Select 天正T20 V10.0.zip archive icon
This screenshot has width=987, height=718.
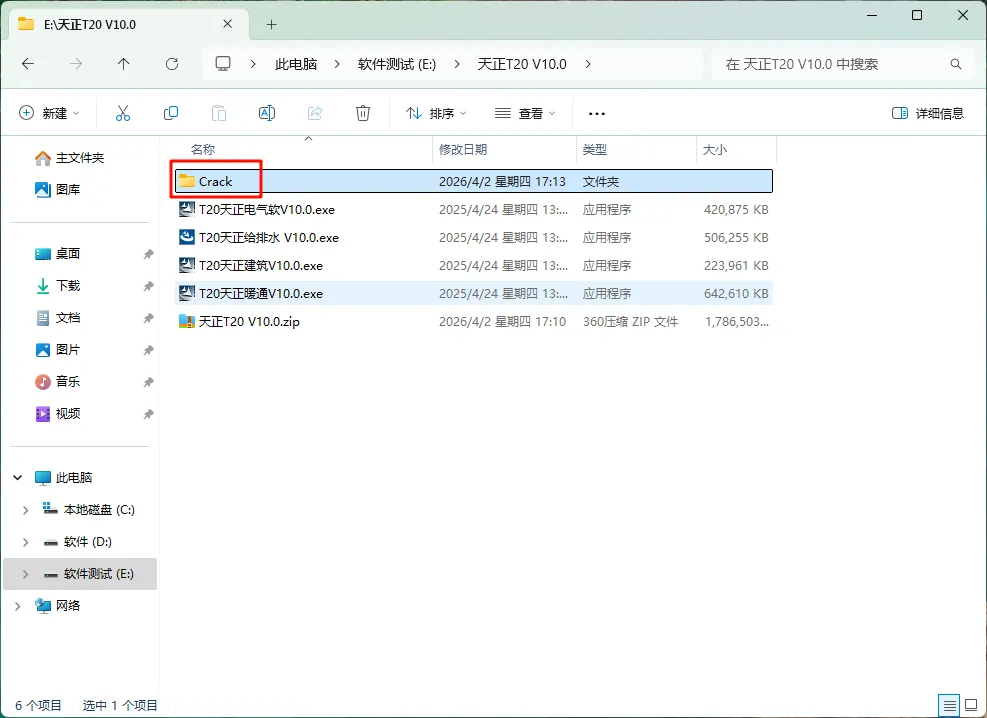pos(186,322)
